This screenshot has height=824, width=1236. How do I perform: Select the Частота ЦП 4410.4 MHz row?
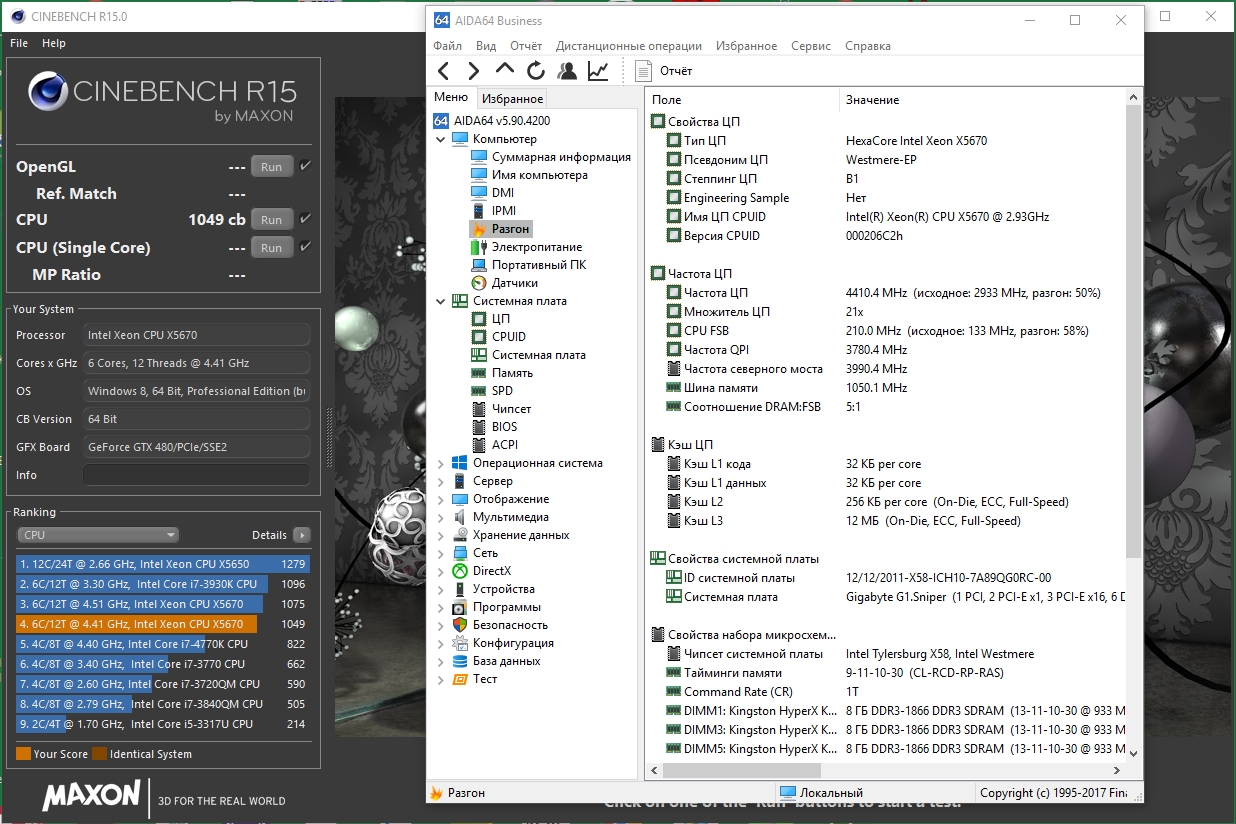coord(886,293)
